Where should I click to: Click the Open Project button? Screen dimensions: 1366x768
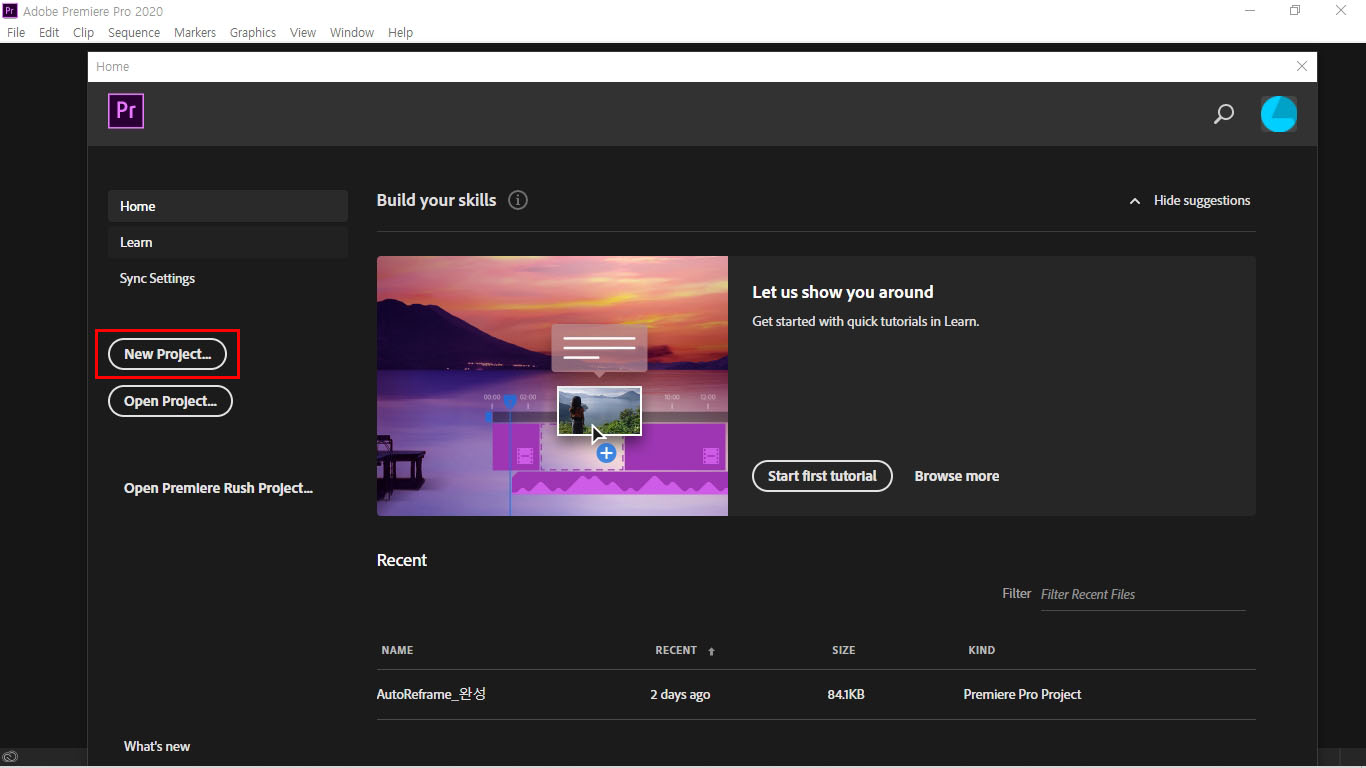[x=170, y=401]
